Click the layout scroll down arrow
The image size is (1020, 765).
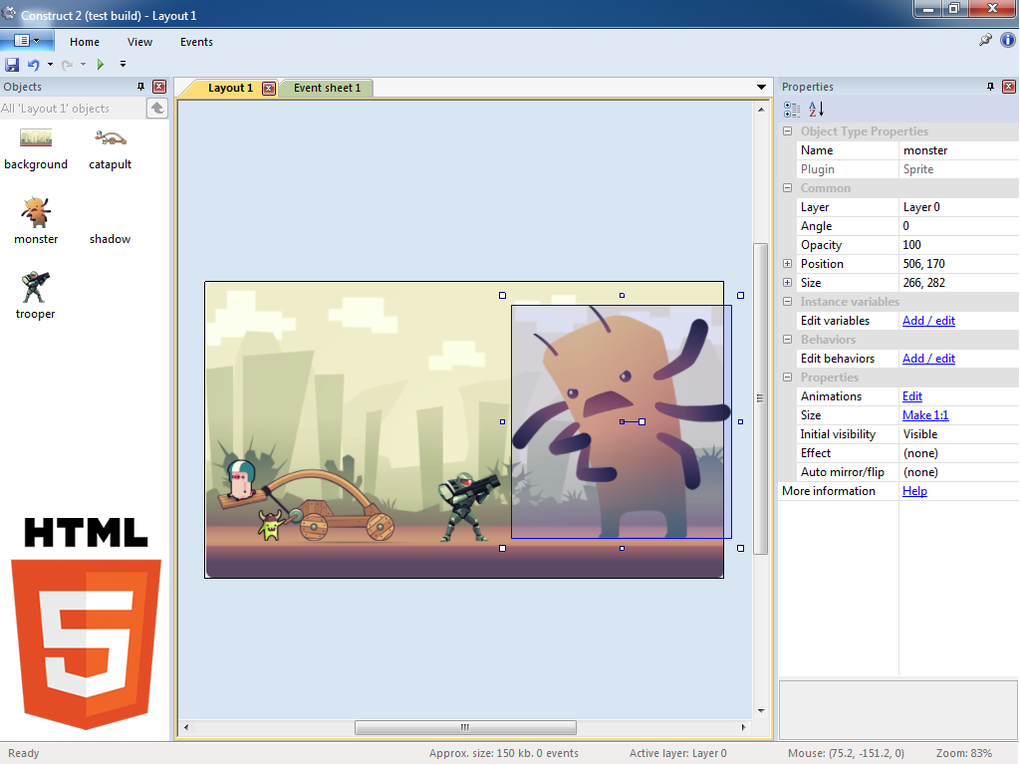760,711
